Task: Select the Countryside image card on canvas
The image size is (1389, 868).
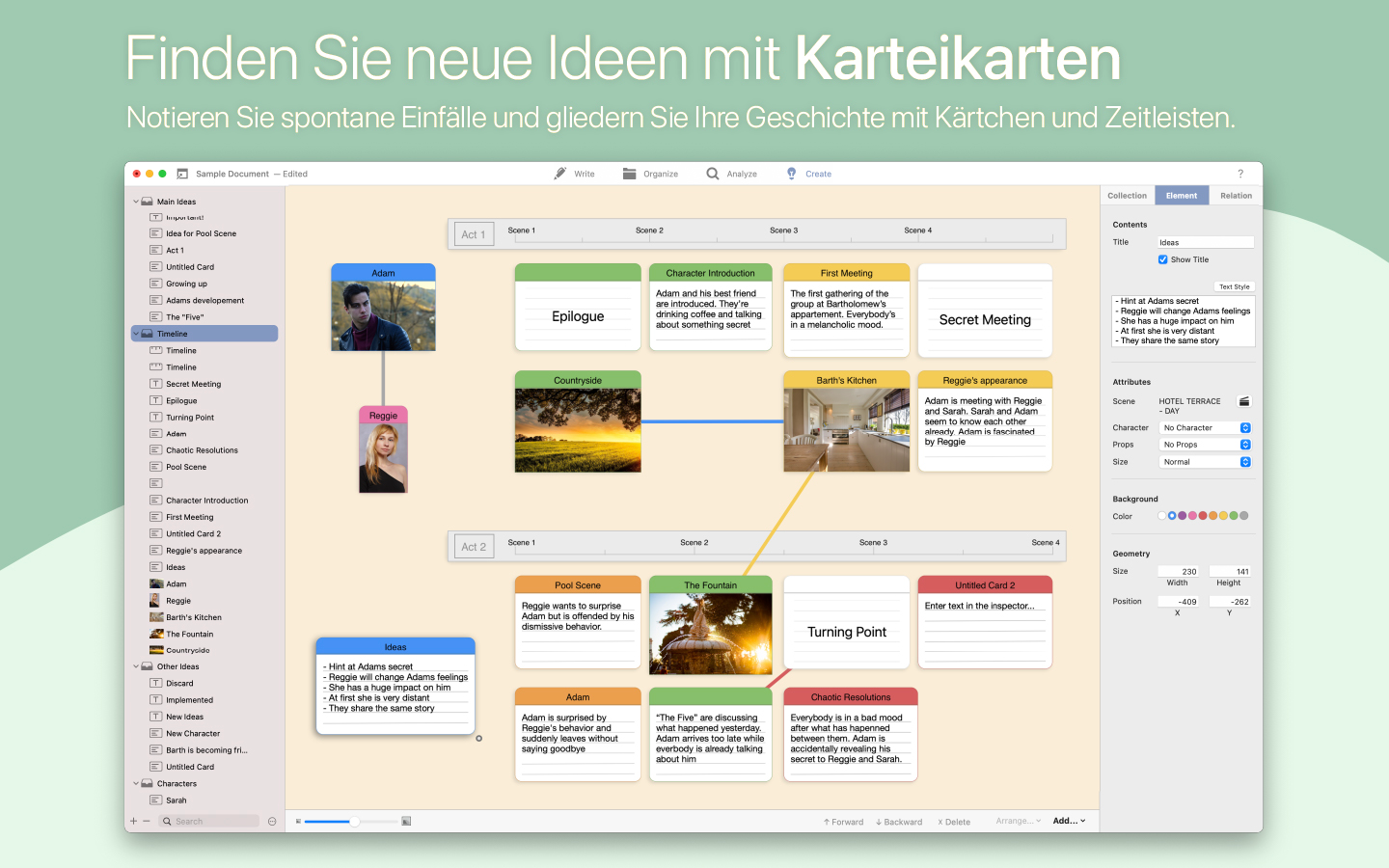Action: click(578, 421)
